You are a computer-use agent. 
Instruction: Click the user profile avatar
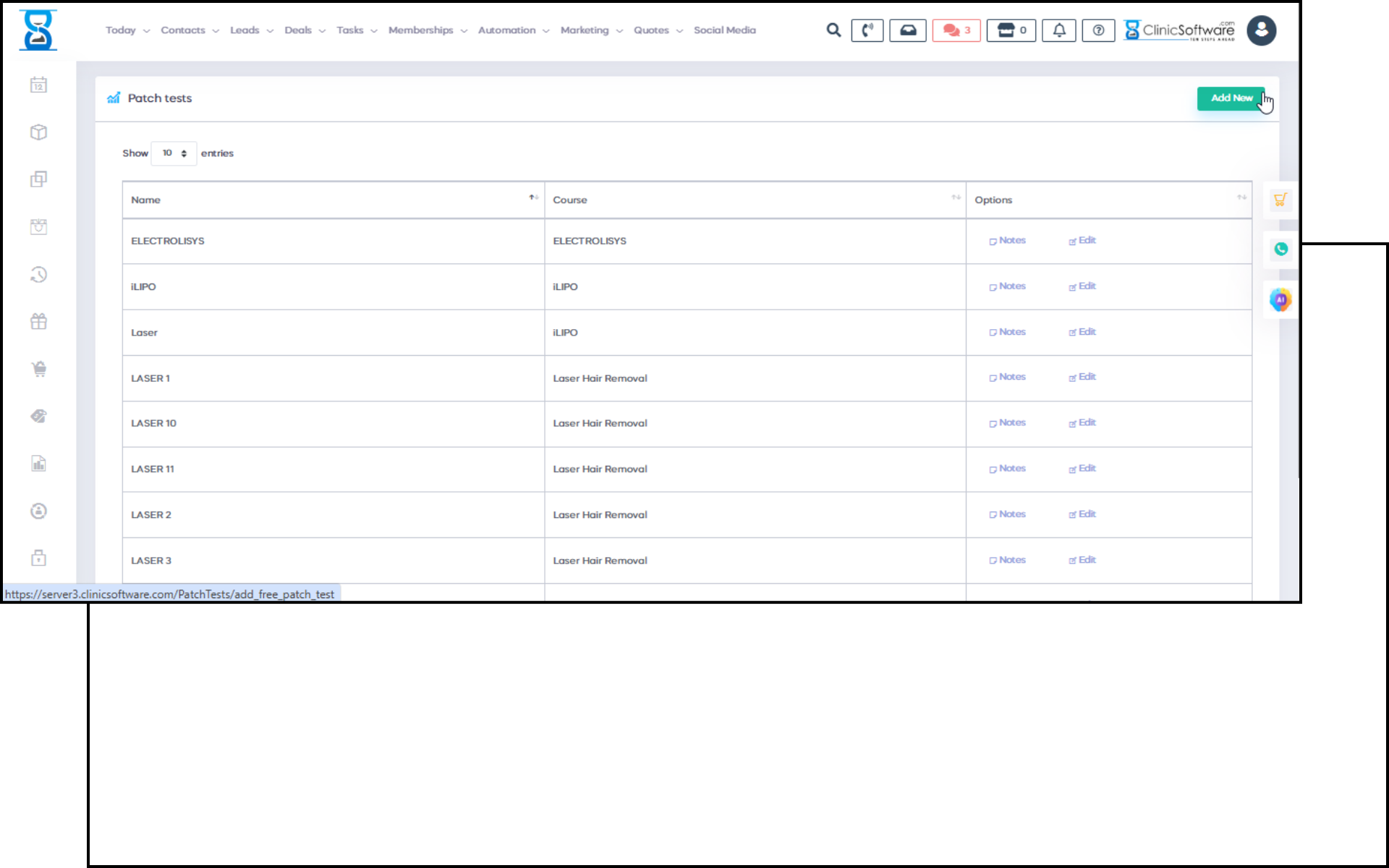(1261, 30)
